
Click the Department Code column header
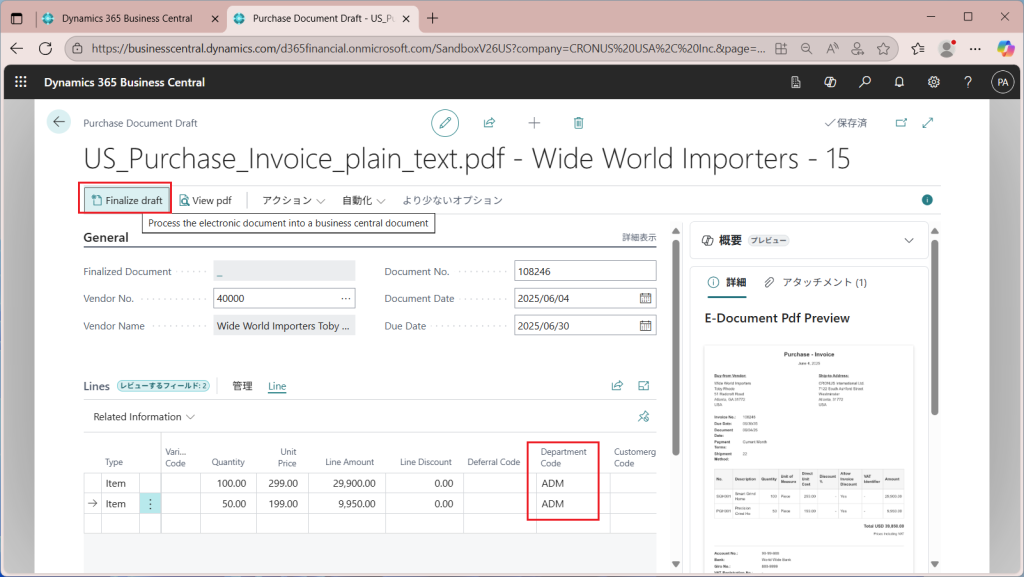point(564,457)
